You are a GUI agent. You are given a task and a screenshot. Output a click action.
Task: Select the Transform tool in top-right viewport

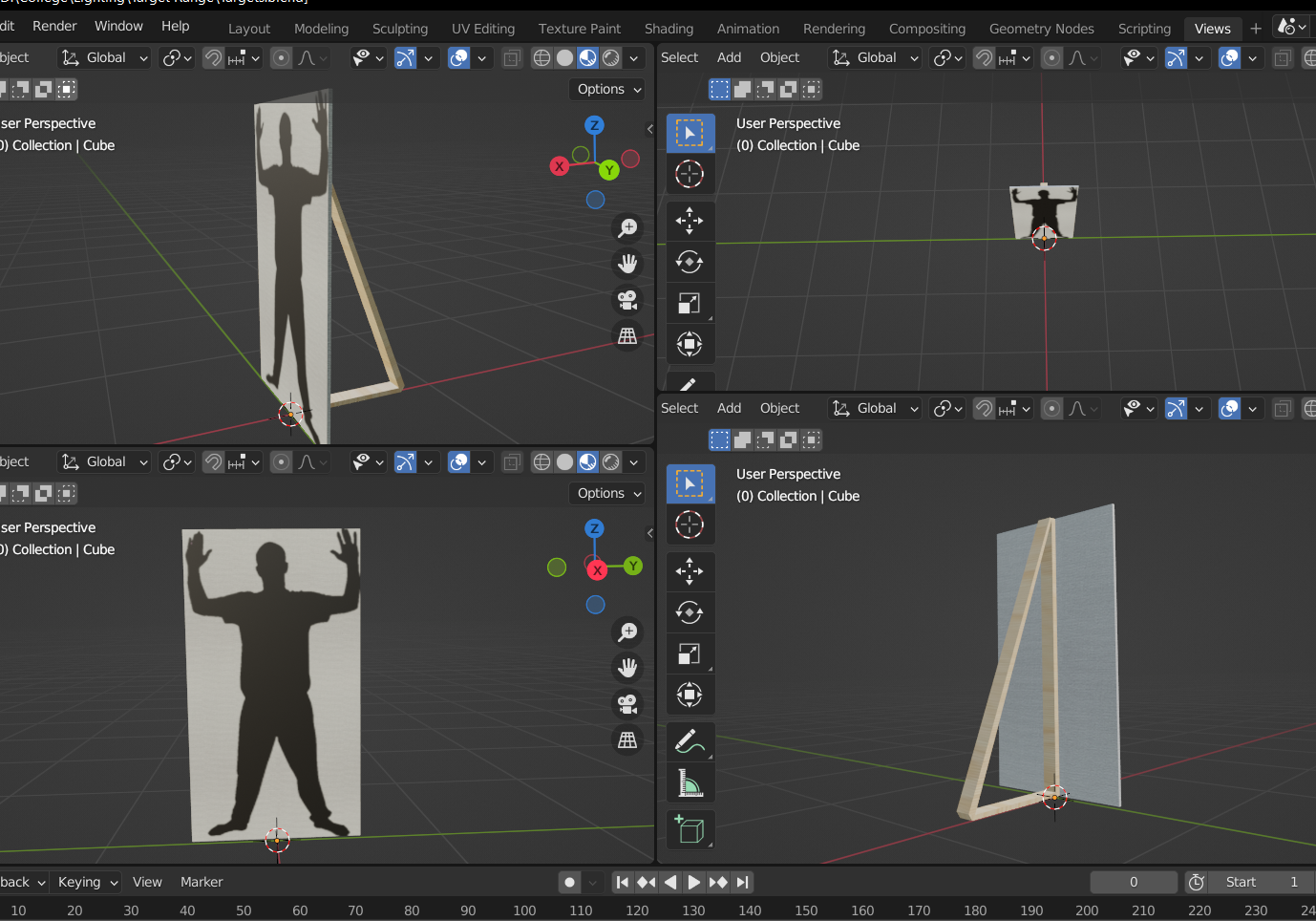point(690,344)
